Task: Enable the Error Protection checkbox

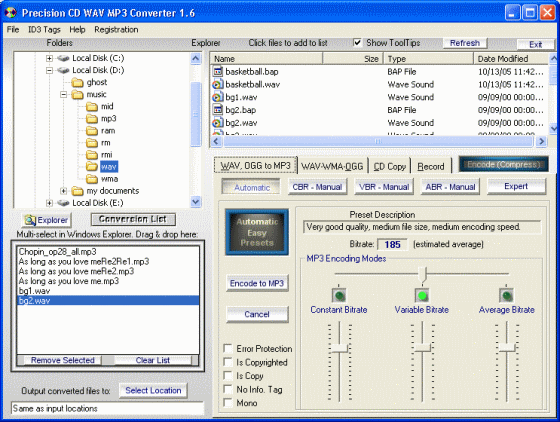Action: click(228, 348)
